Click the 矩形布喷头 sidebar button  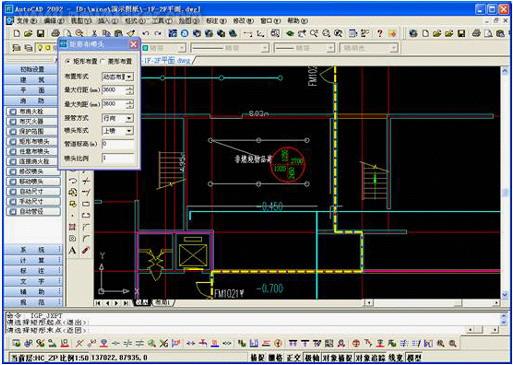33,141
